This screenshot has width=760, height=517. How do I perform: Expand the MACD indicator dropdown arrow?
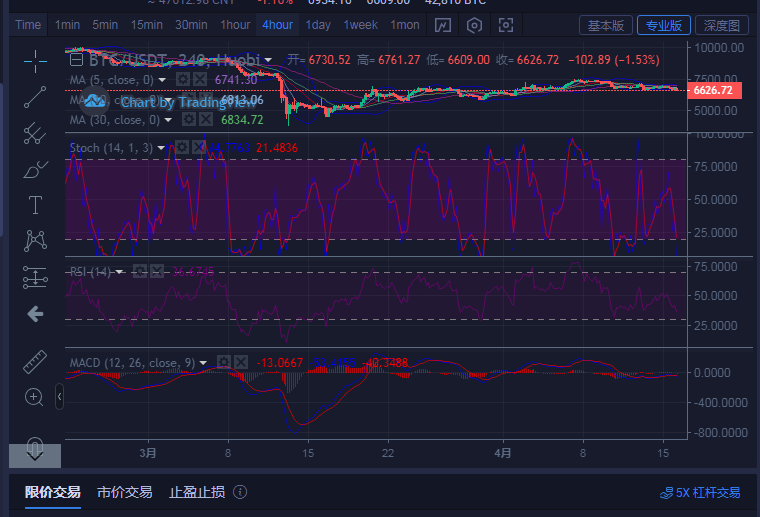tap(203, 362)
